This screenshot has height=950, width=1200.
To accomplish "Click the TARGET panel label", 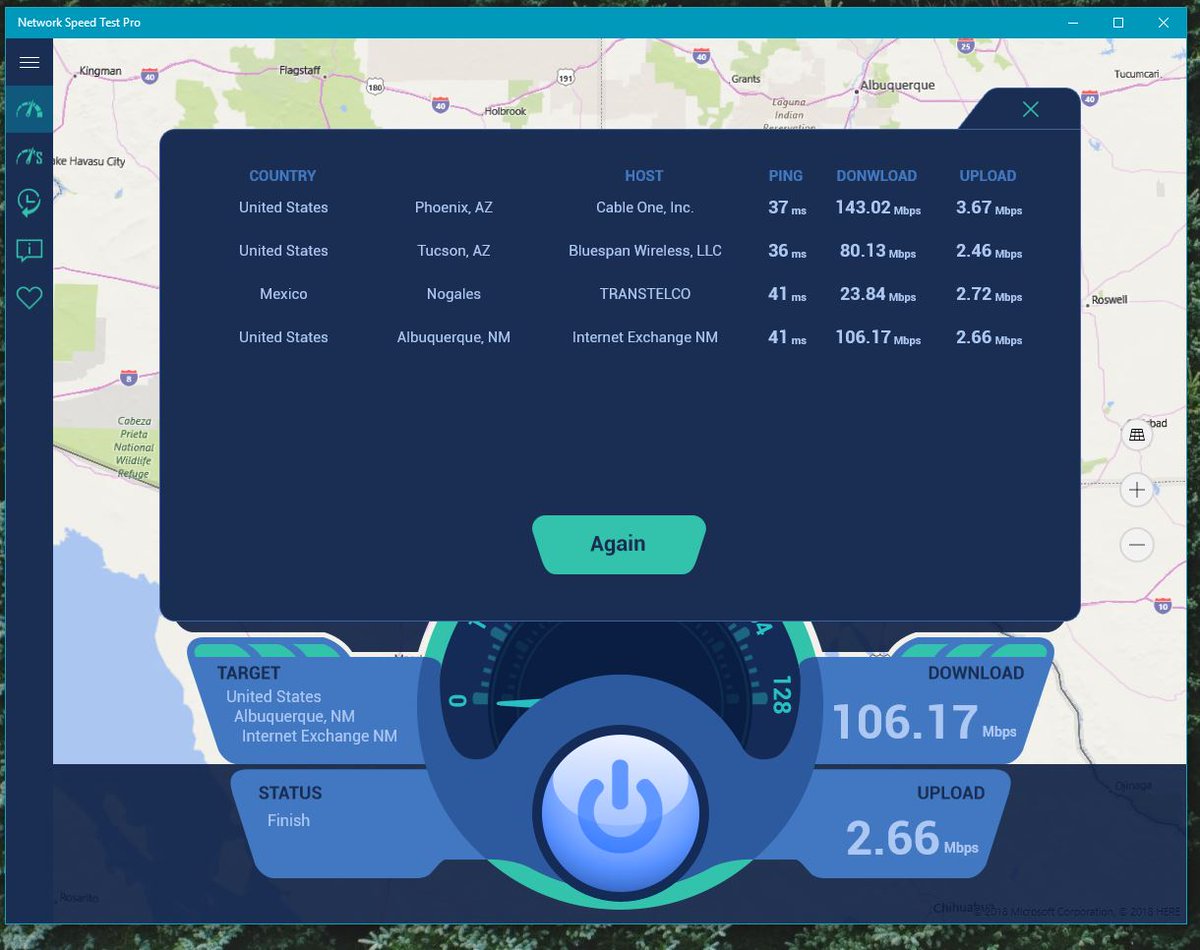I will pos(249,674).
